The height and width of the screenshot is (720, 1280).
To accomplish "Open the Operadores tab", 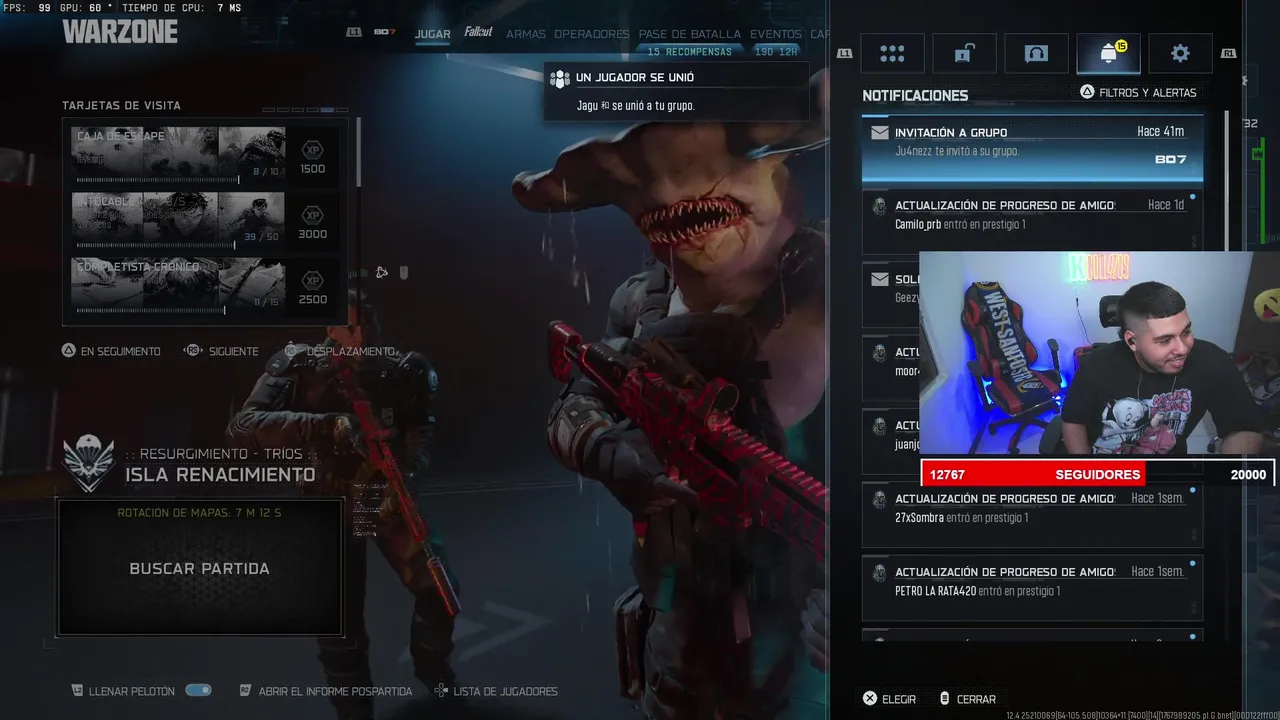I will pyautogui.click(x=592, y=34).
